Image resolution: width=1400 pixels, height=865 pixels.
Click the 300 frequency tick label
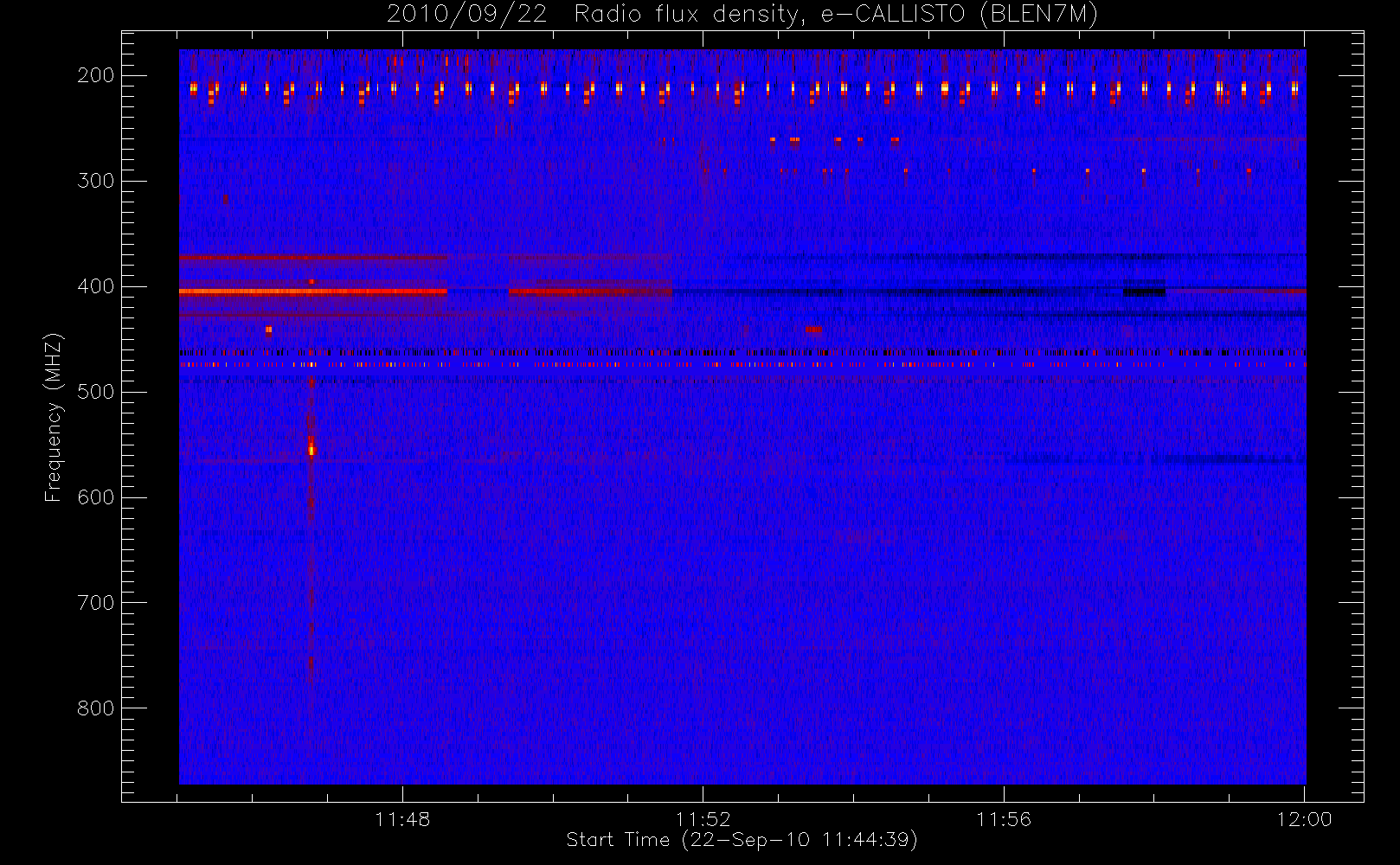pyautogui.click(x=96, y=181)
